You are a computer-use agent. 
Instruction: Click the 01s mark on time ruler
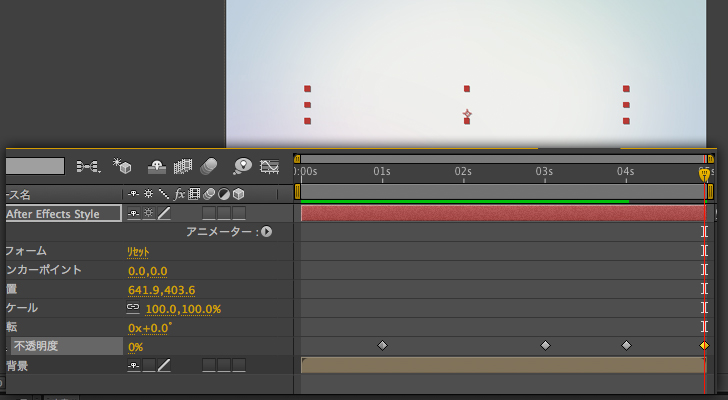click(x=382, y=172)
